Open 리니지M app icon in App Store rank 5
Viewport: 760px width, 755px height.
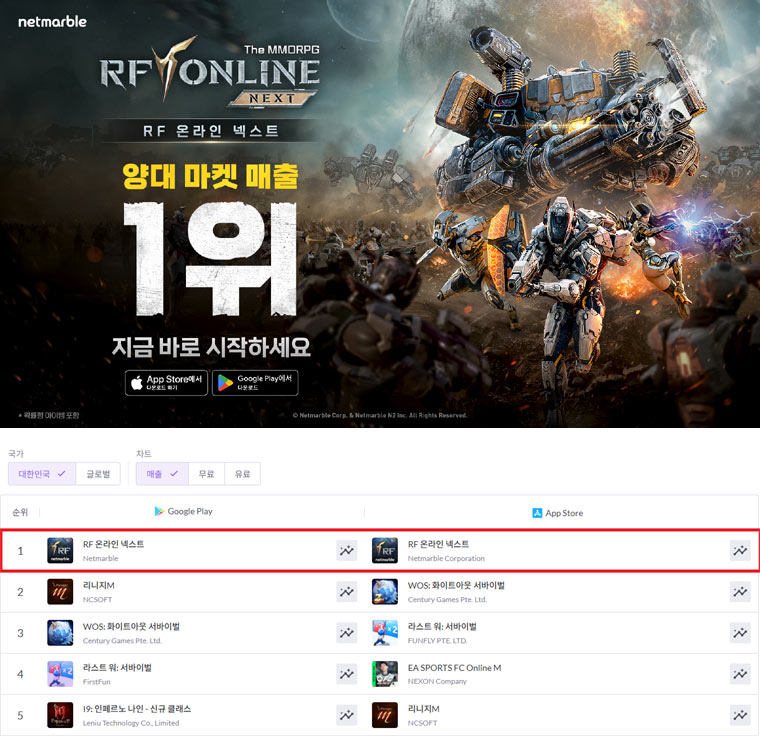click(x=385, y=715)
